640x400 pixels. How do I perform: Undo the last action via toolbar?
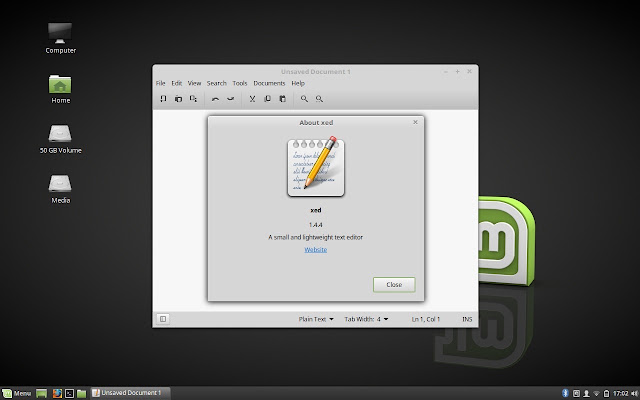216,99
